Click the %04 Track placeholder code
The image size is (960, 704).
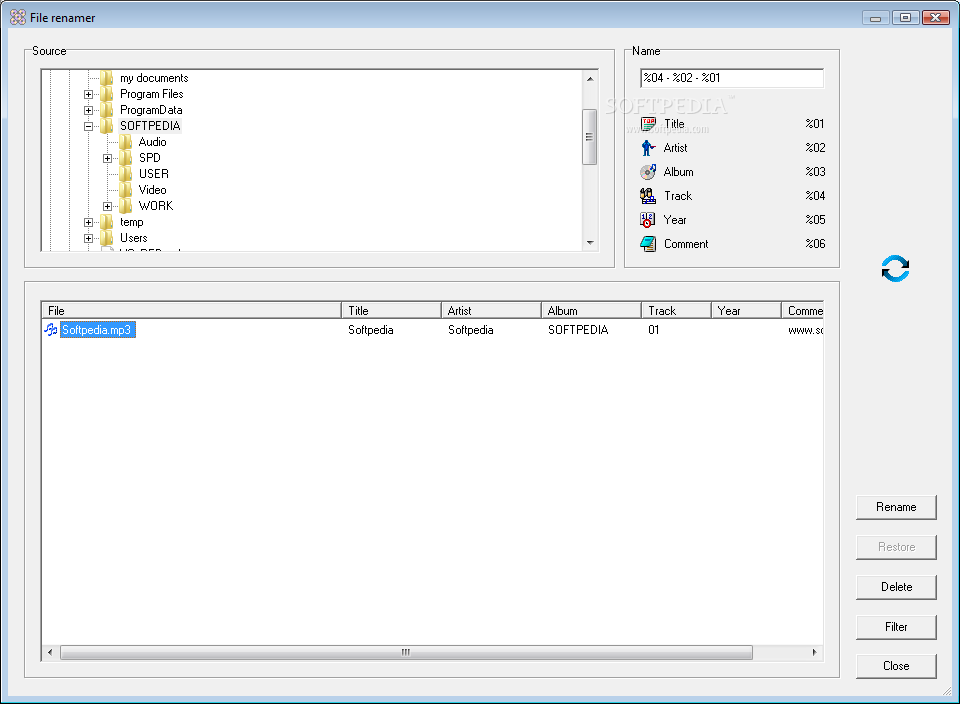coord(815,195)
